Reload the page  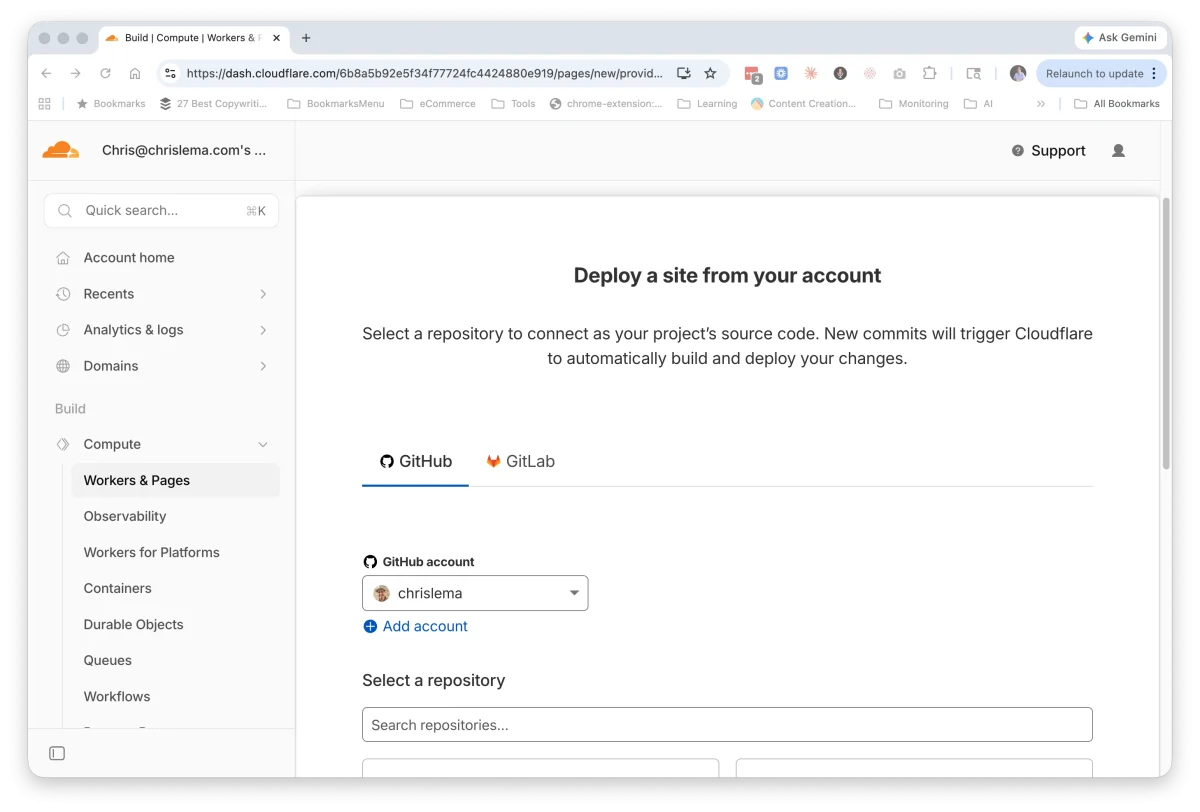[x=105, y=73]
